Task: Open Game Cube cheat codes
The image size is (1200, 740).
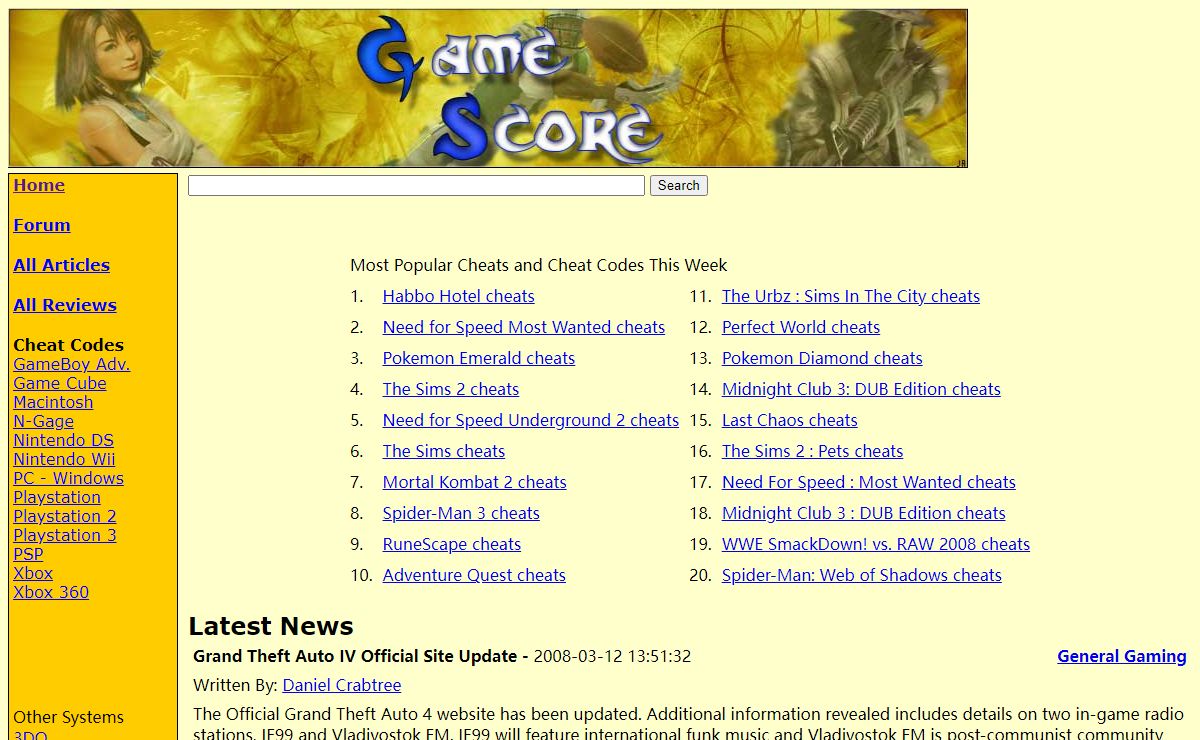Action: click(x=59, y=383)
